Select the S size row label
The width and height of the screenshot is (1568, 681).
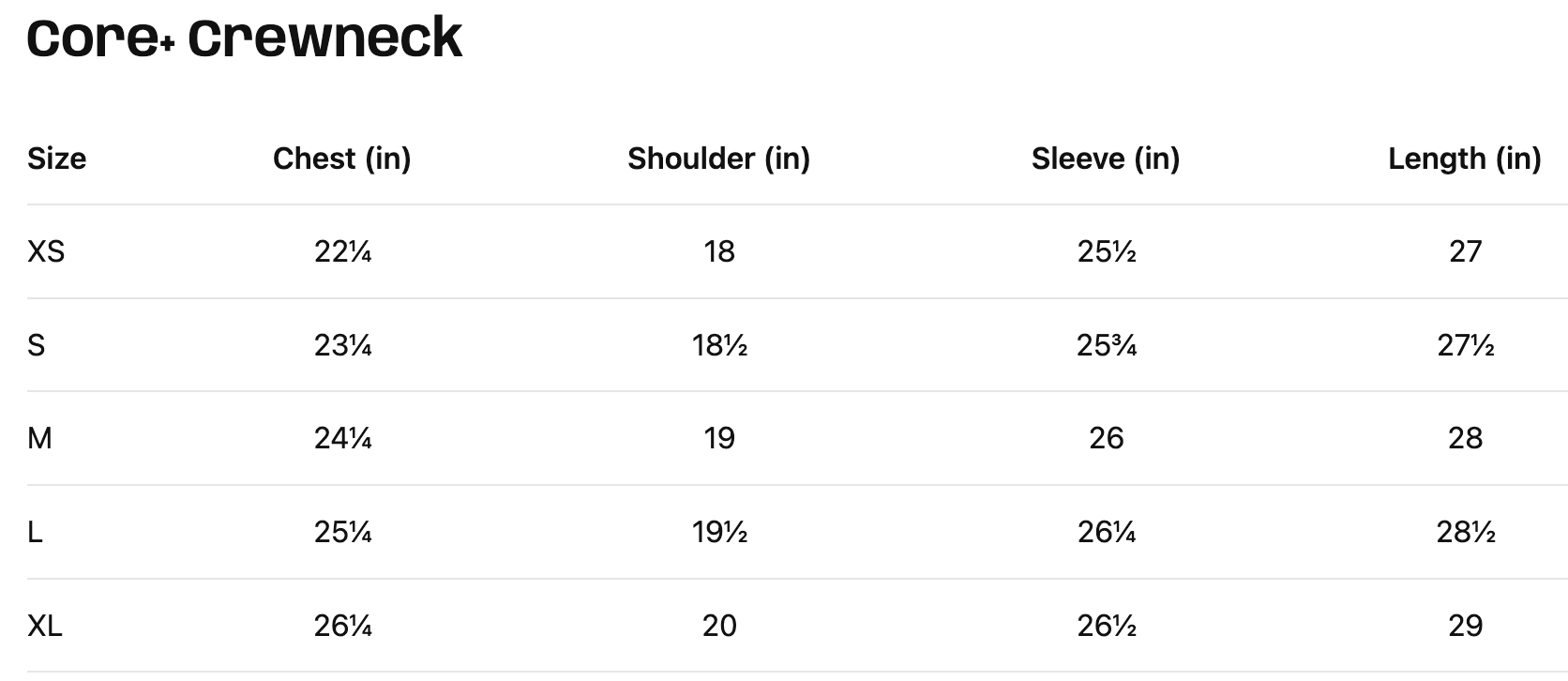(x=37, y=345)
